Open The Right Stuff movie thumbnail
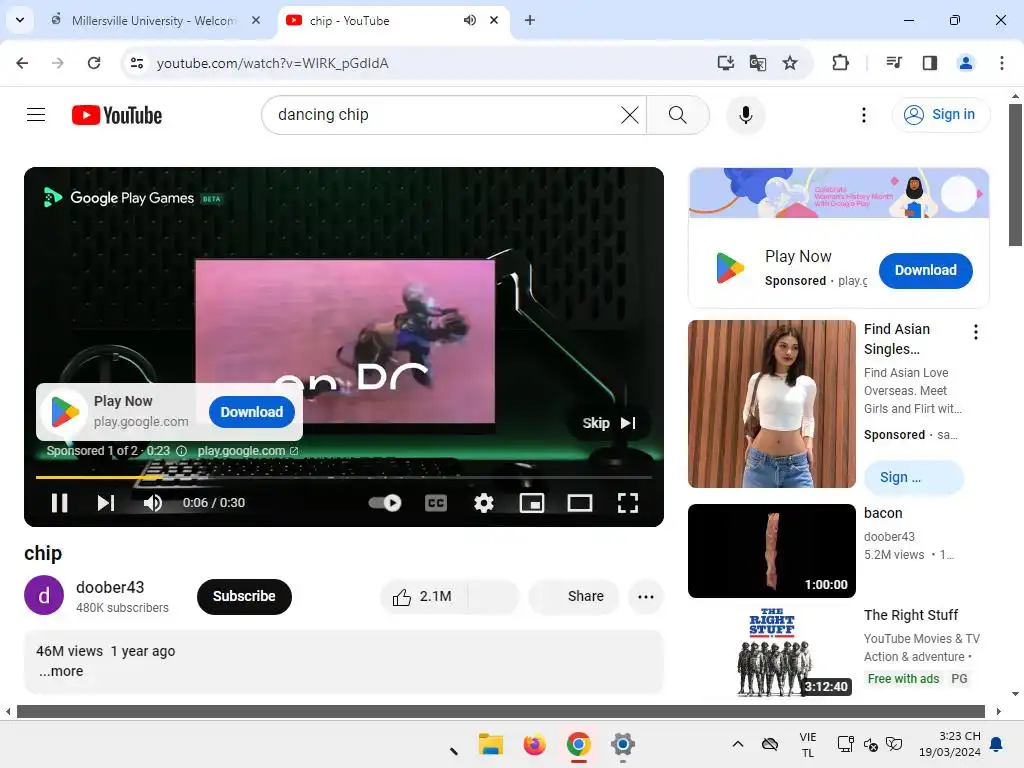 772,652
